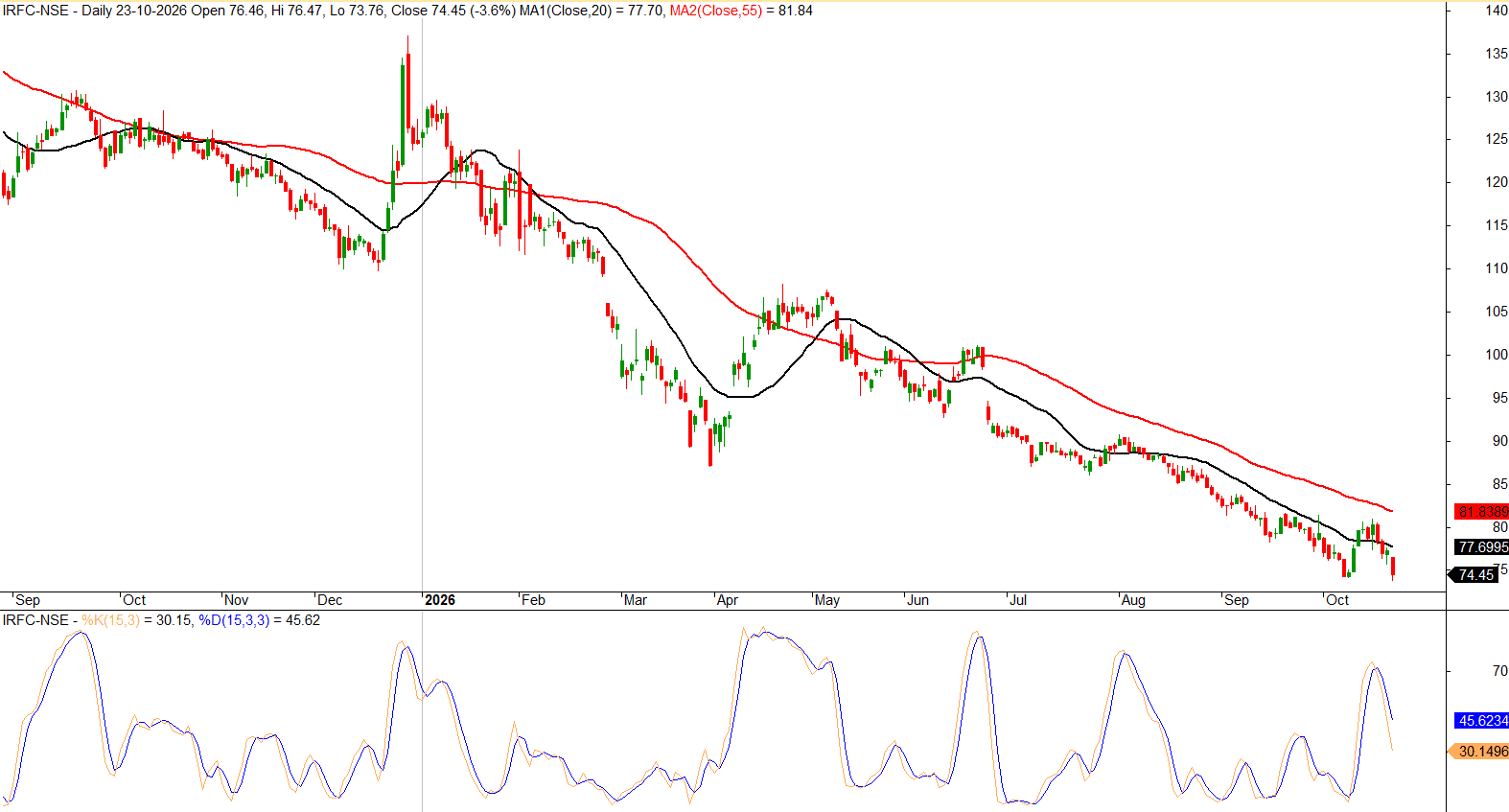The width and height of the screenshot is (1509, 812).
Task: Click the 105 price axis label
Action: [1497, 312]
